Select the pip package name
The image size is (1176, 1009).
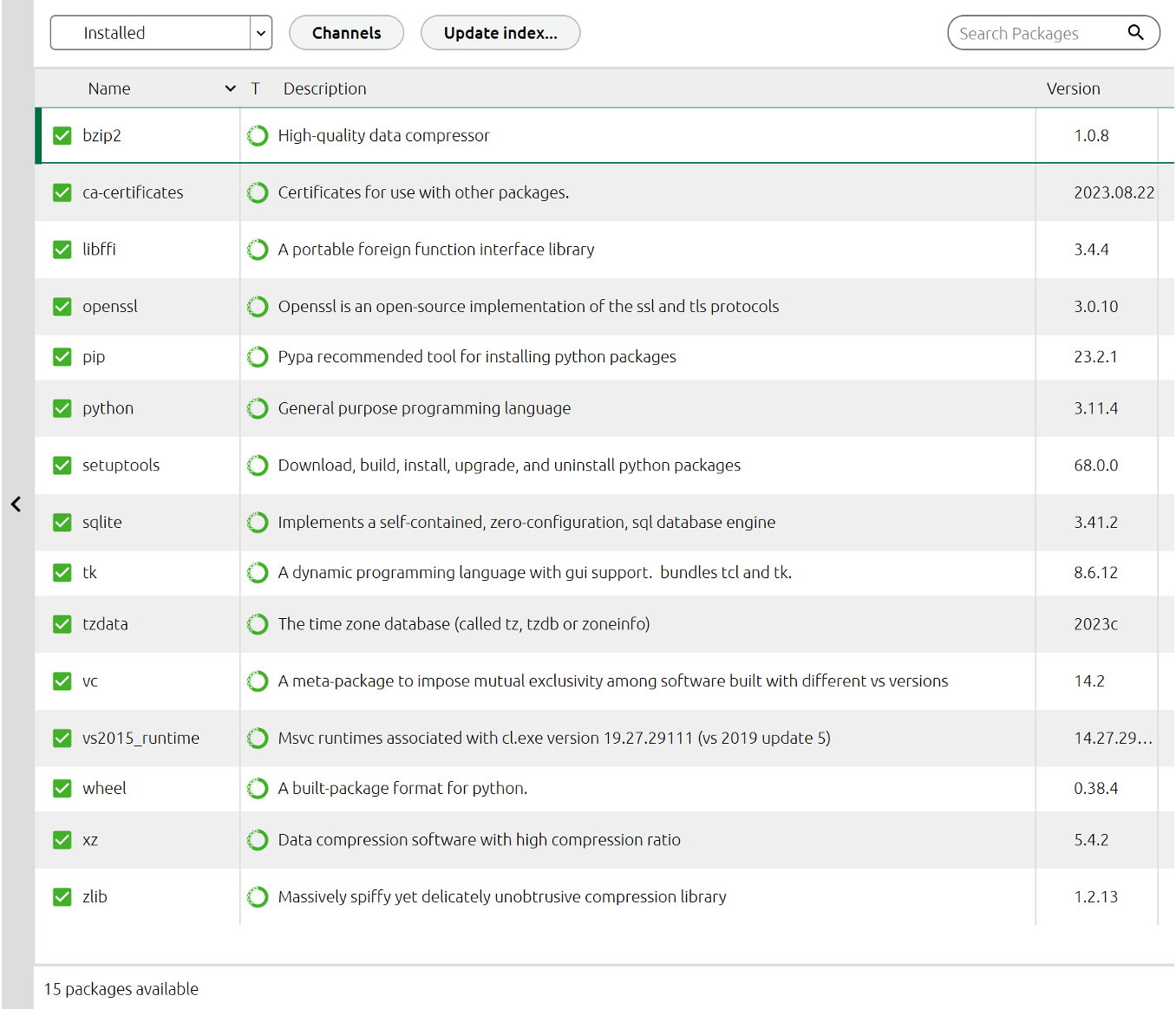point(94,357)
